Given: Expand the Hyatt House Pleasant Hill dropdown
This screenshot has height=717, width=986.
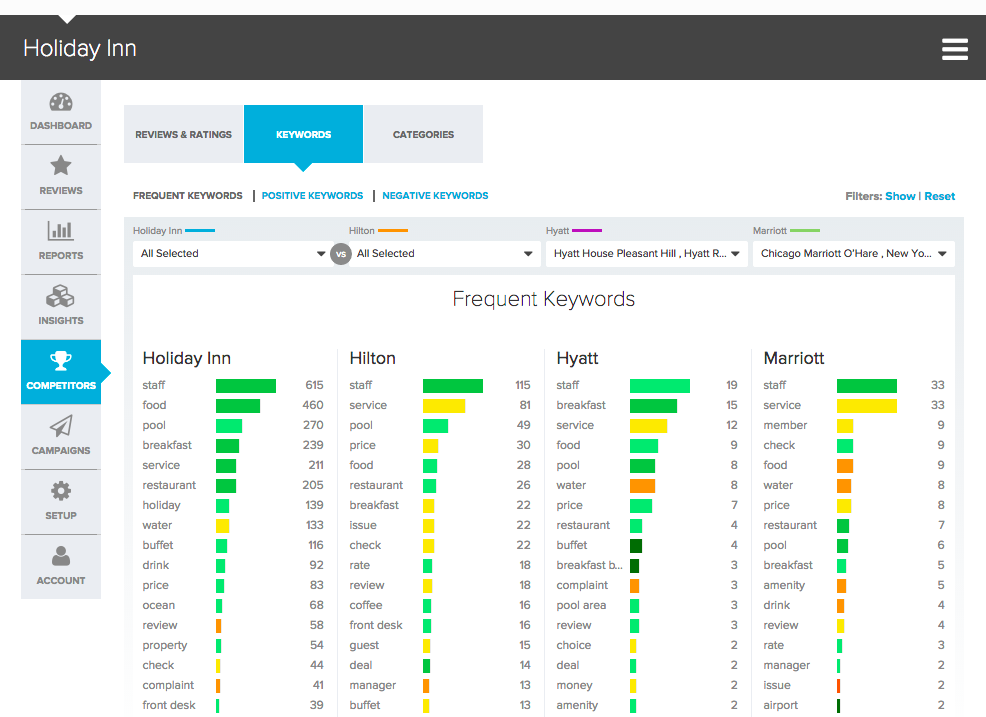Looking at the screenshot, I should 646,253.
